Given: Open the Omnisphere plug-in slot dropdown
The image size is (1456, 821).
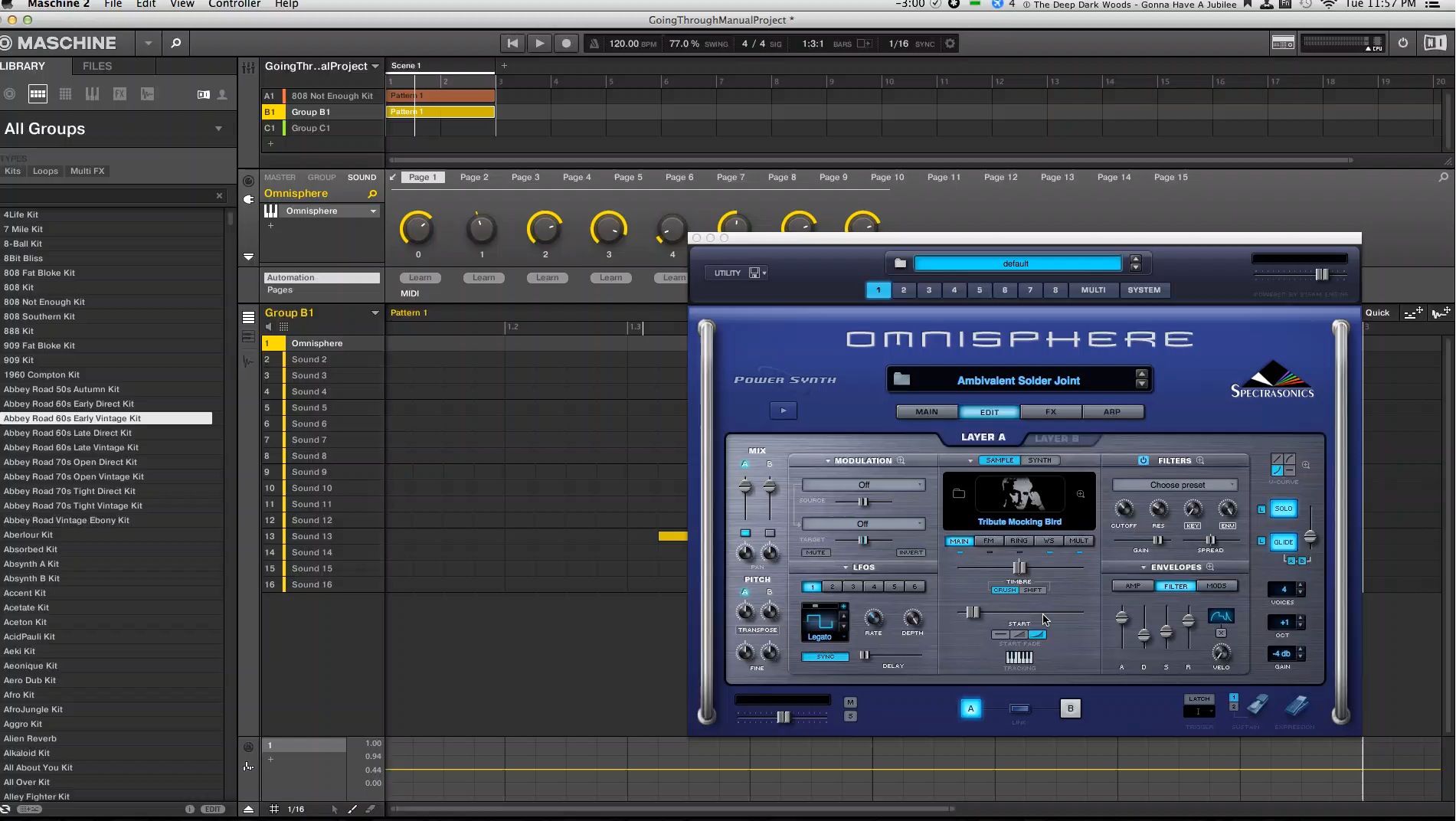Looking at the screenshot, I should pyautogui.click(x=374, y=211).
